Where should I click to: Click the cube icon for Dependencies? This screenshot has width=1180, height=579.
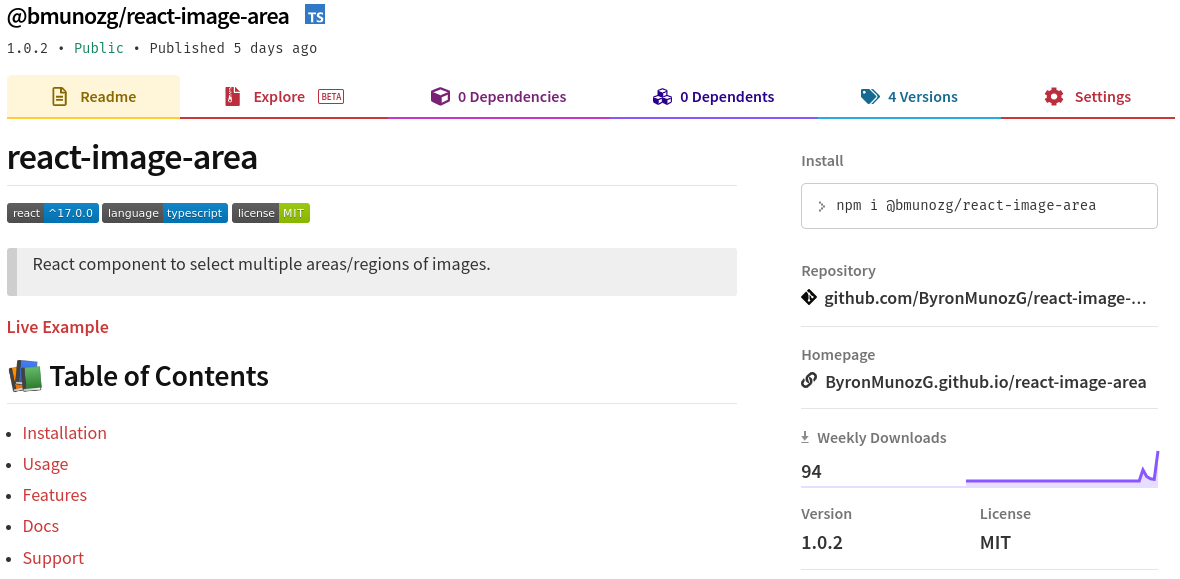(440, 96)
